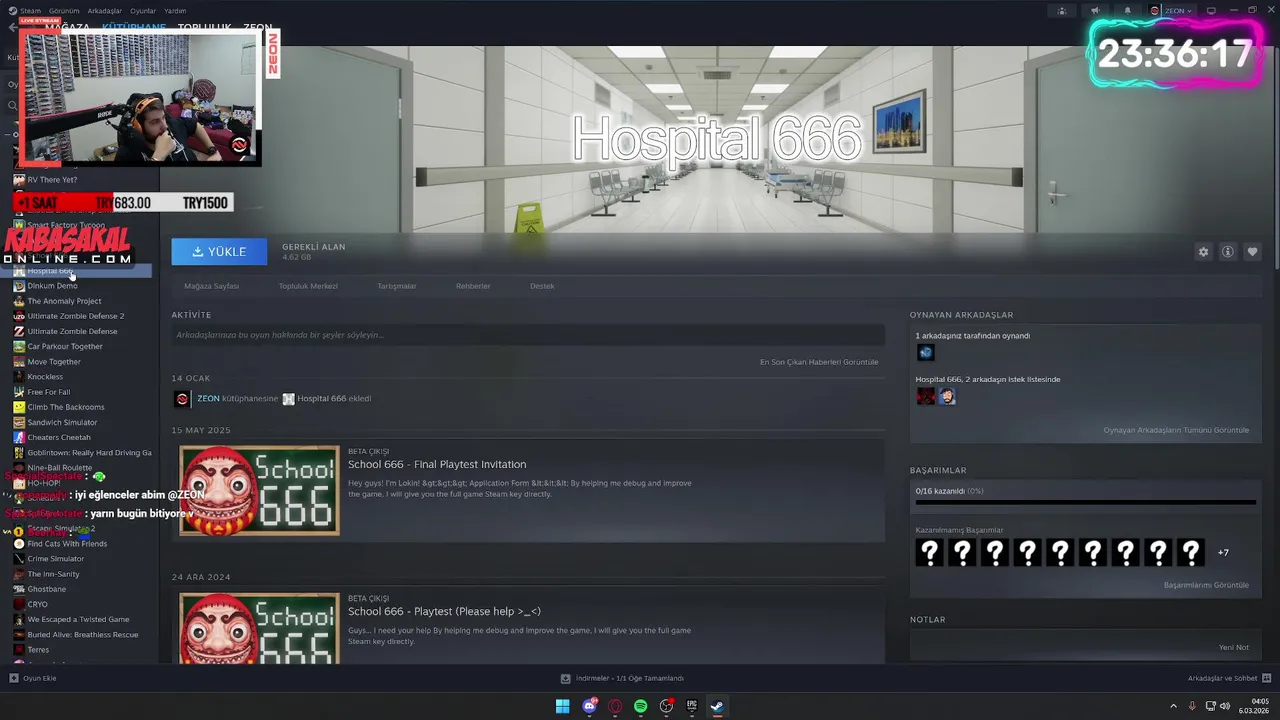Open the Arkadaşlar menu
Screen dimensions: 1280x720
point(105,11)
